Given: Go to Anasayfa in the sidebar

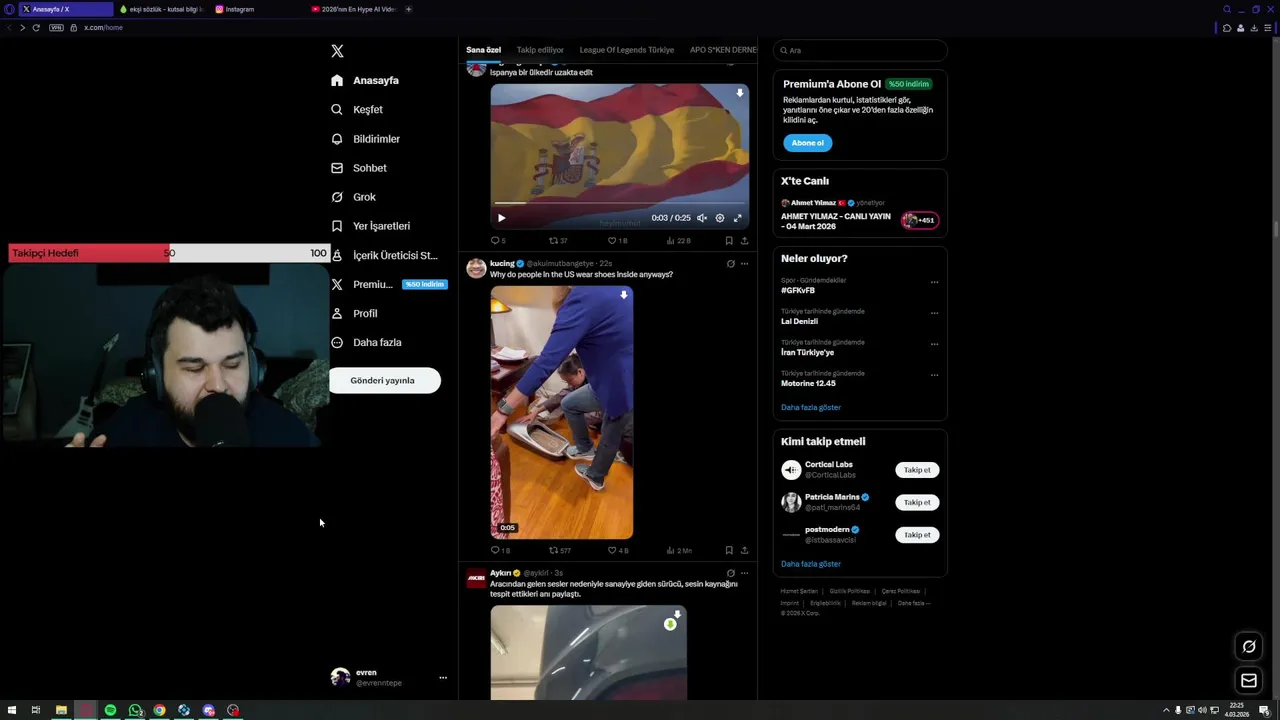Looking at the screenshot, I should tap(365, 80).
